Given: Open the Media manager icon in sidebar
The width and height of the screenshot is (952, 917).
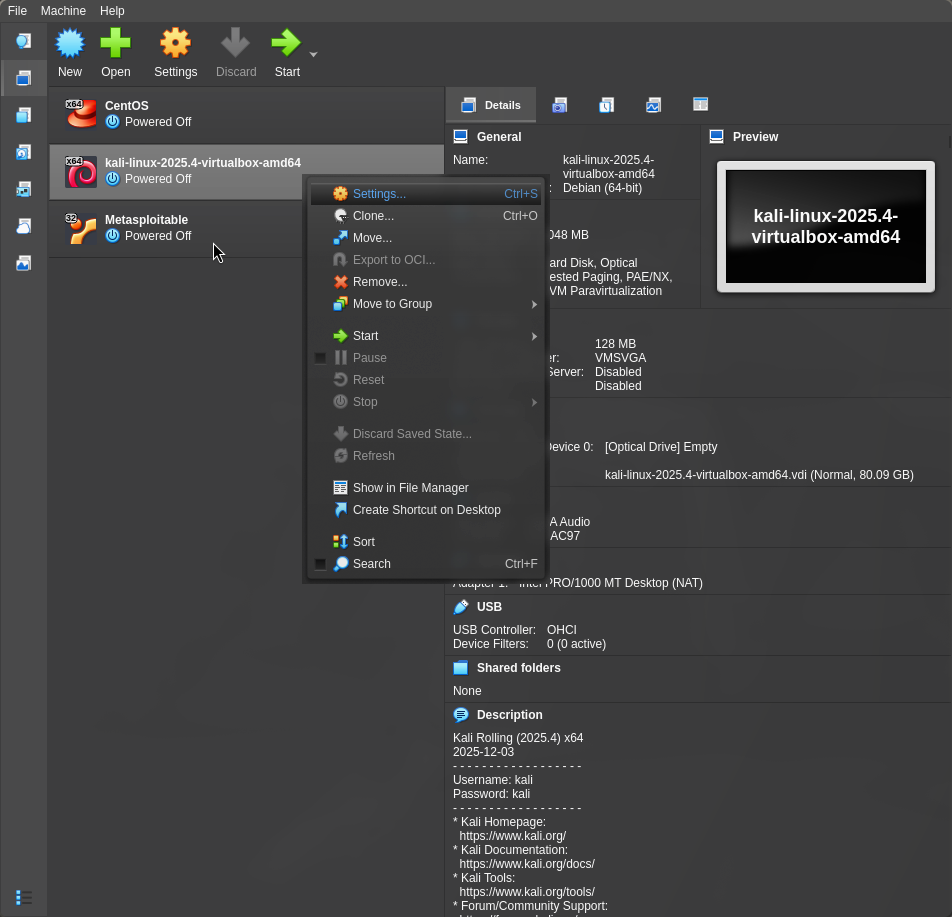Looking at the screenshot, I should click(x=24, y=152).
